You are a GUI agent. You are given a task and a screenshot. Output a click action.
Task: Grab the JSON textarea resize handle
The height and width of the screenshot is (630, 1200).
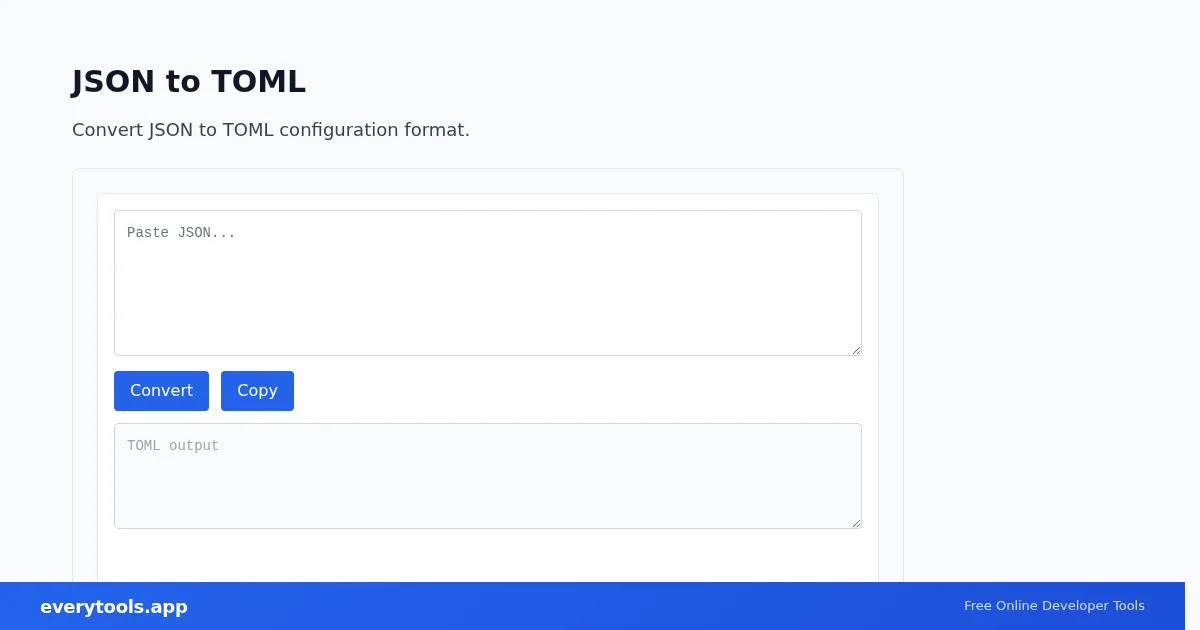(x=856, y=350)
